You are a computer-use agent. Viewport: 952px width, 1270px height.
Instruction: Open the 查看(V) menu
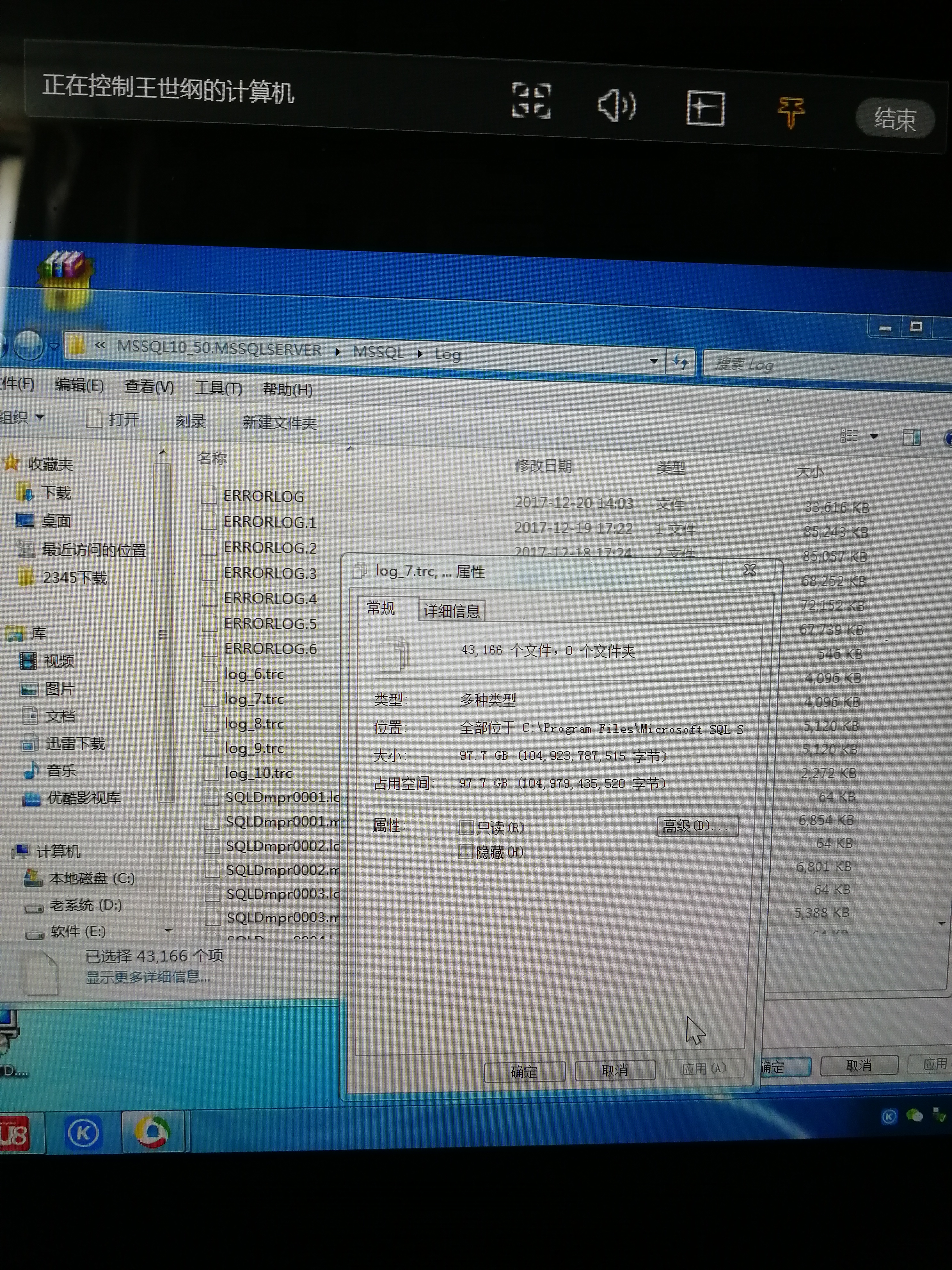coord(149,387)
